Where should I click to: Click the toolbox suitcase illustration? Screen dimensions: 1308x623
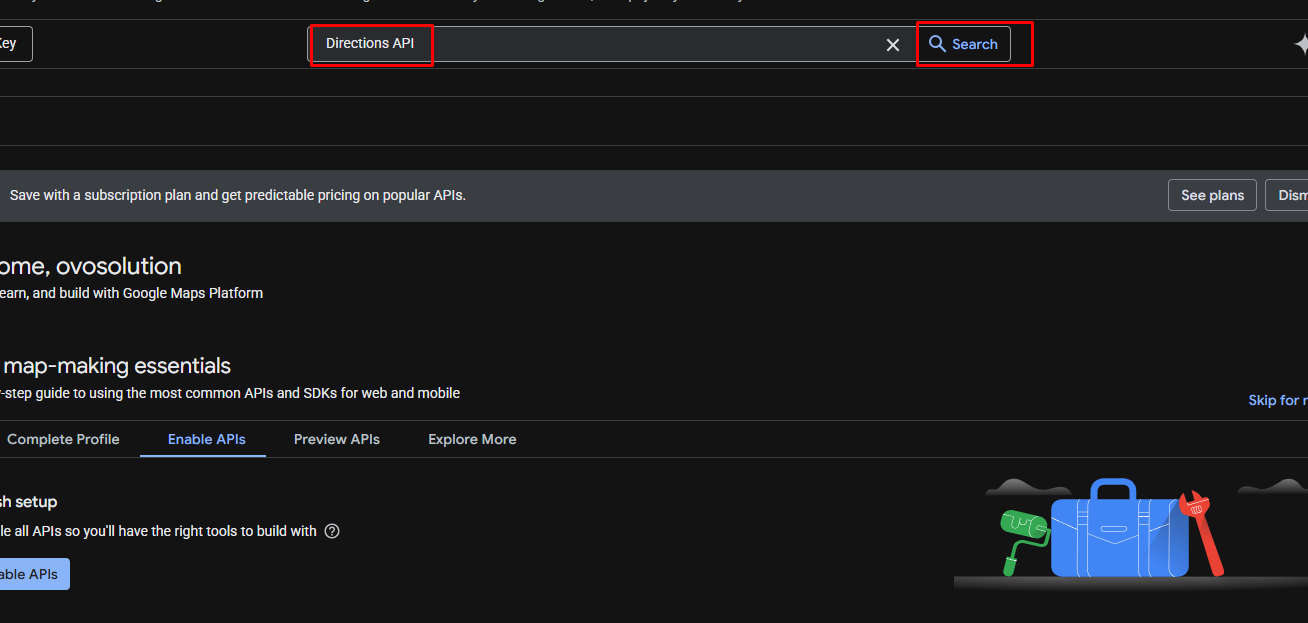pyautogui.click(x=1118, y=528)
